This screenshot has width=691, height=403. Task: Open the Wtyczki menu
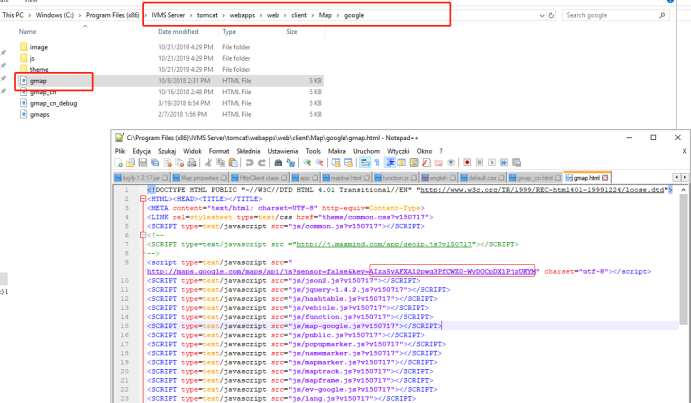398,151
